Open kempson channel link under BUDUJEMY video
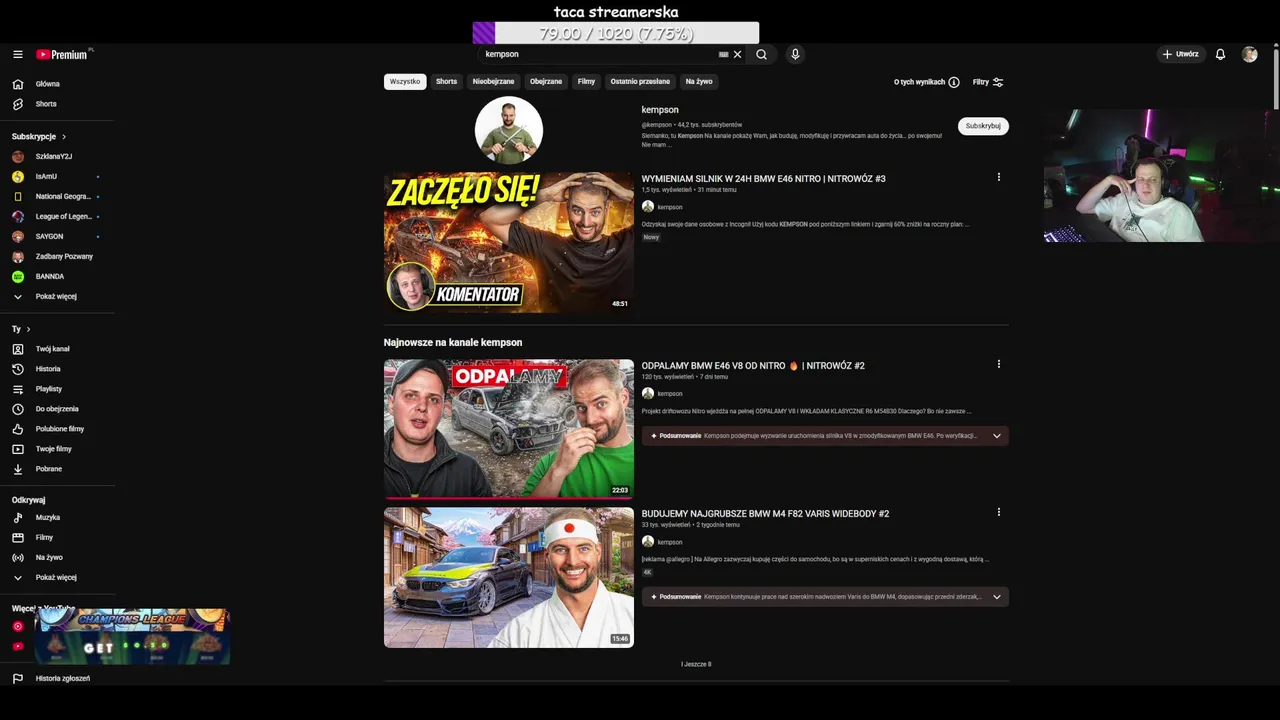Screen dimensions: 1280x720 669,542
